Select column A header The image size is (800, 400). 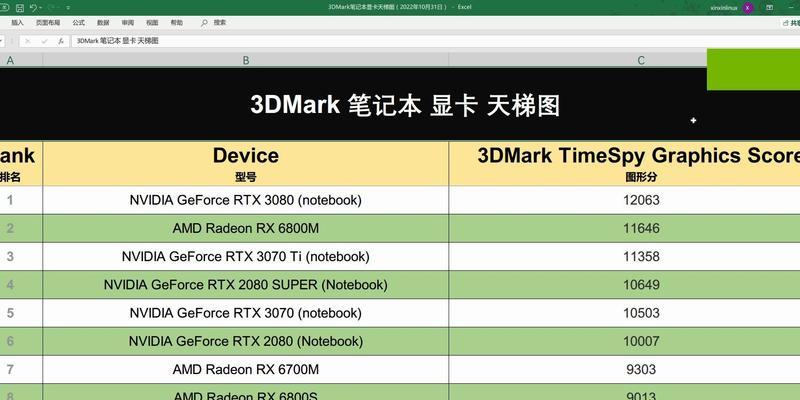(19, 60)
